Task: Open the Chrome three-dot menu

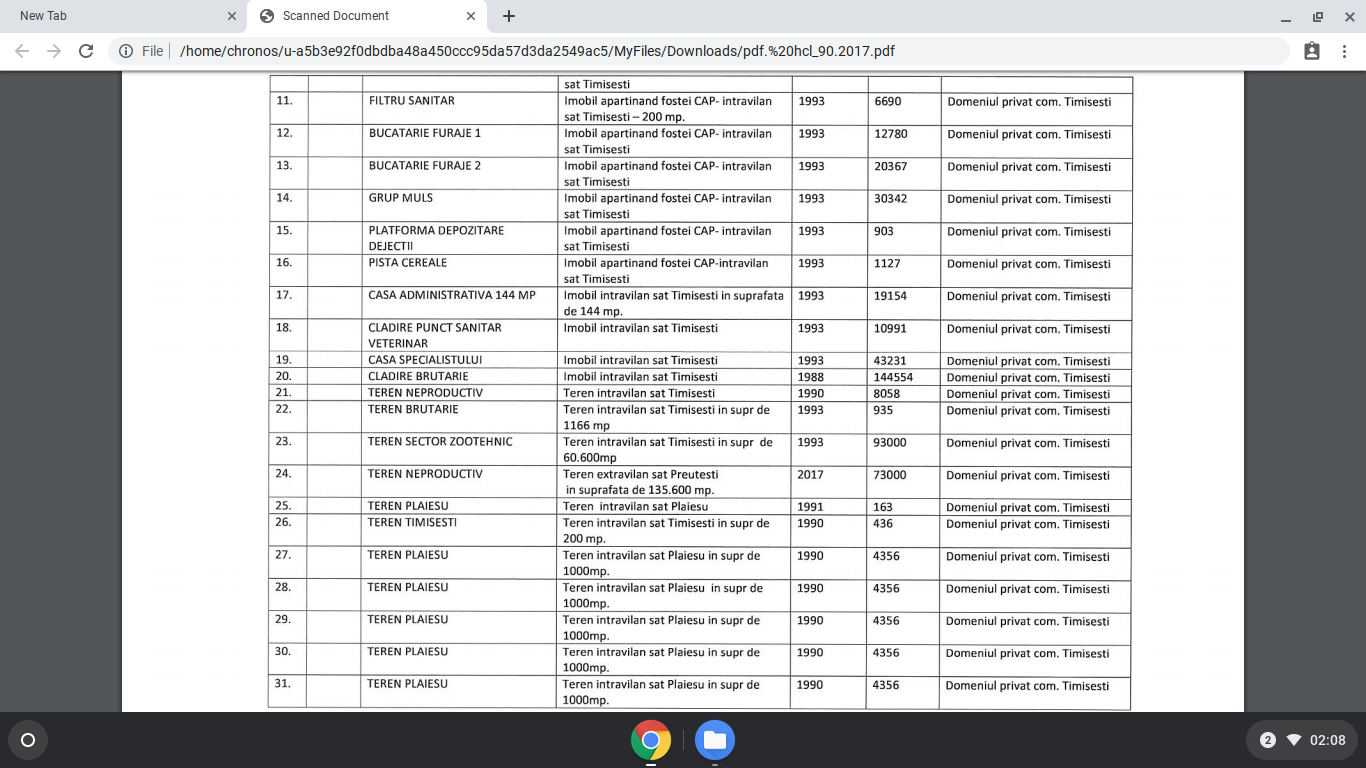Action: tap(1345, 51)
